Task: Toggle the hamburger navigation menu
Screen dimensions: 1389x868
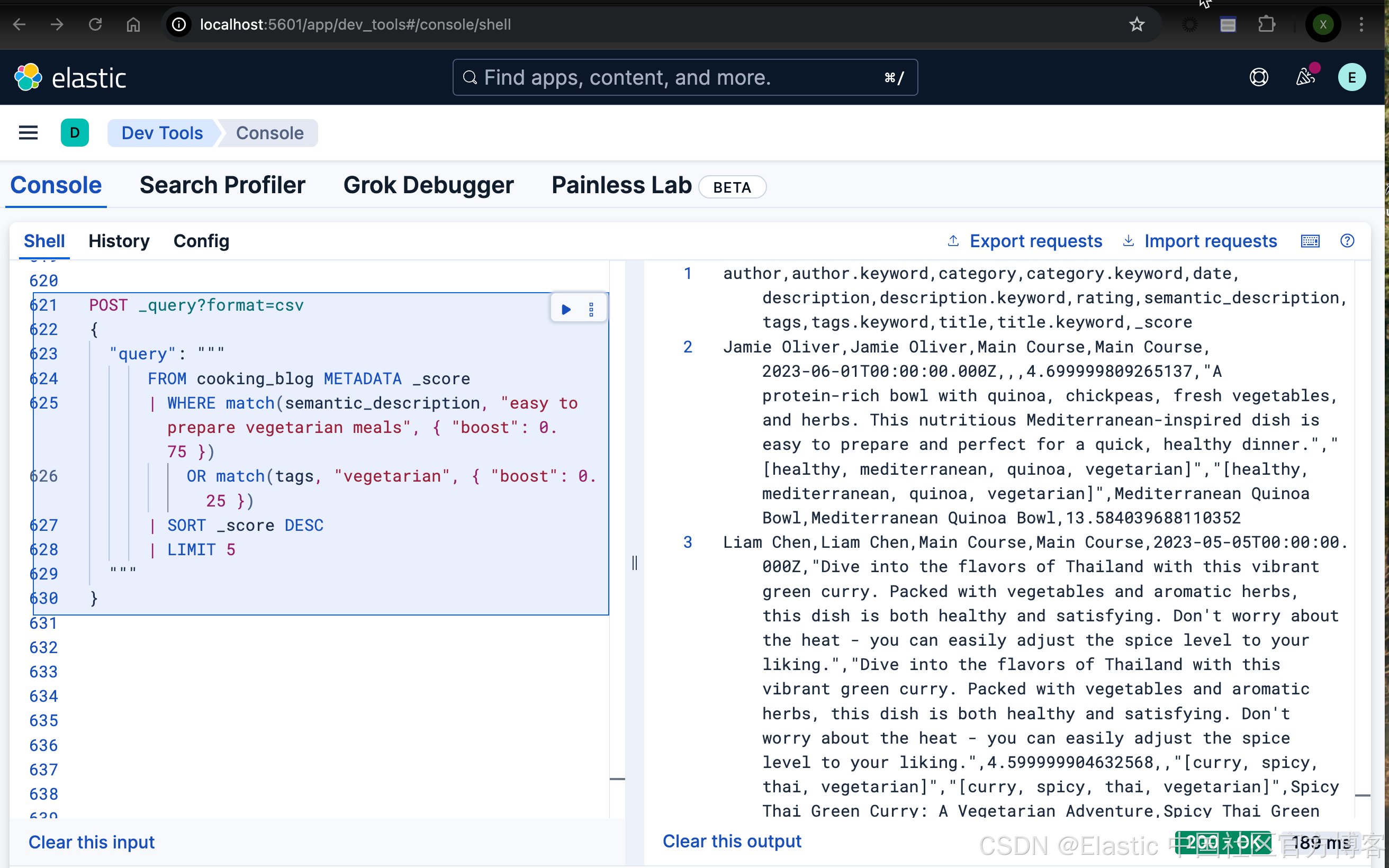Action: [28, 133]
